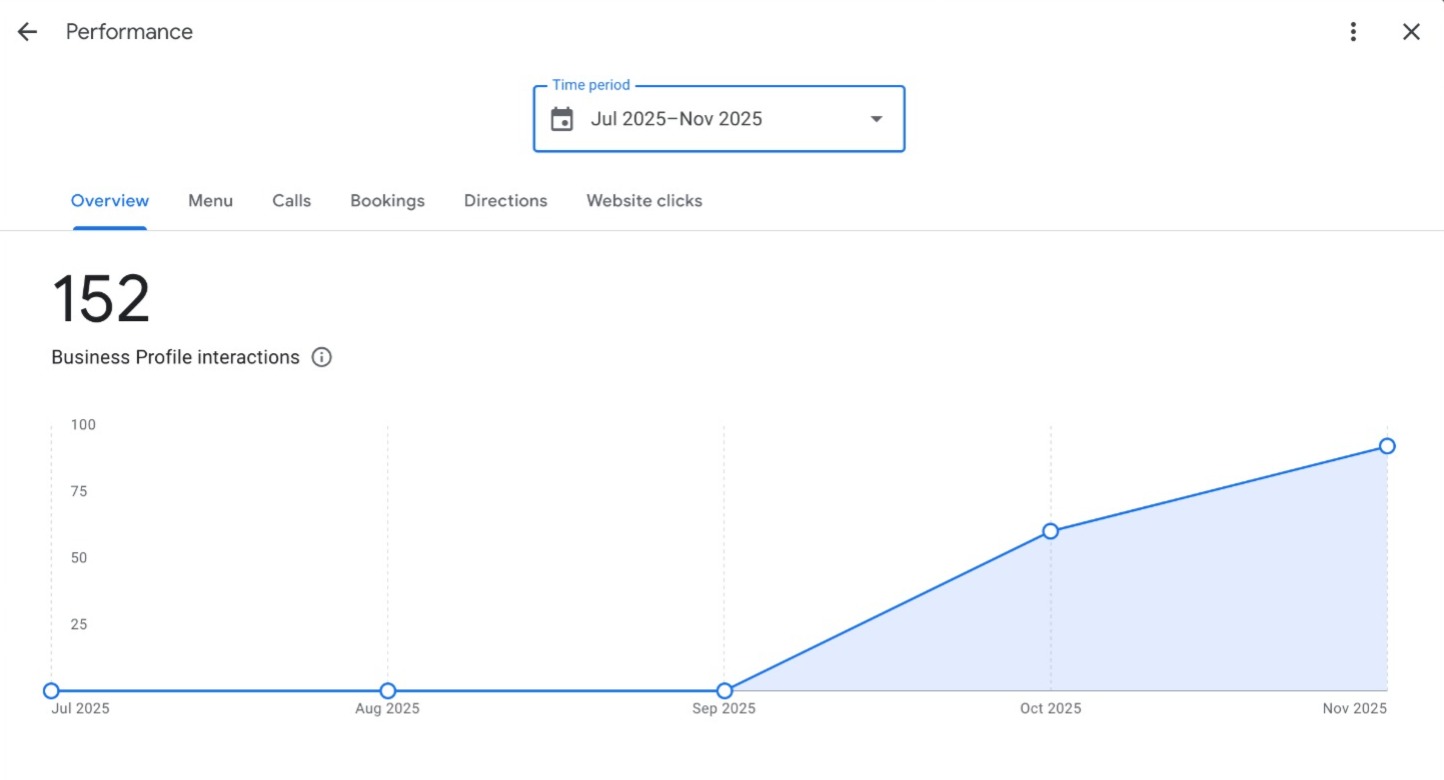Switch to the Menu tab
The width and height of the screenshot is (1444, 780).
click(x=210, y=201)
